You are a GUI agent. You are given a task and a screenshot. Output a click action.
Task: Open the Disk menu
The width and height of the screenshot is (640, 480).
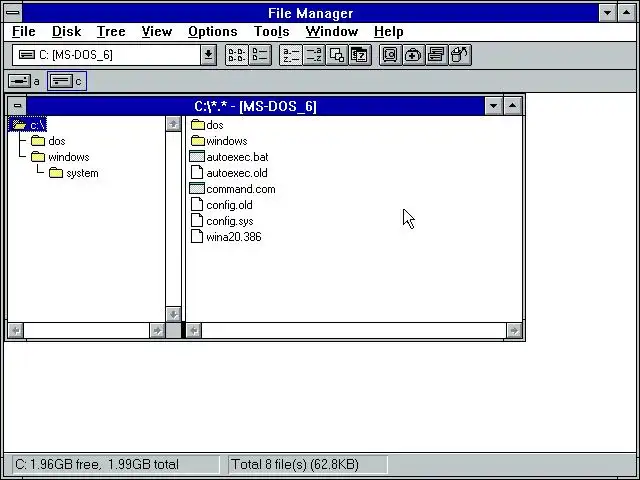[67, 31]
